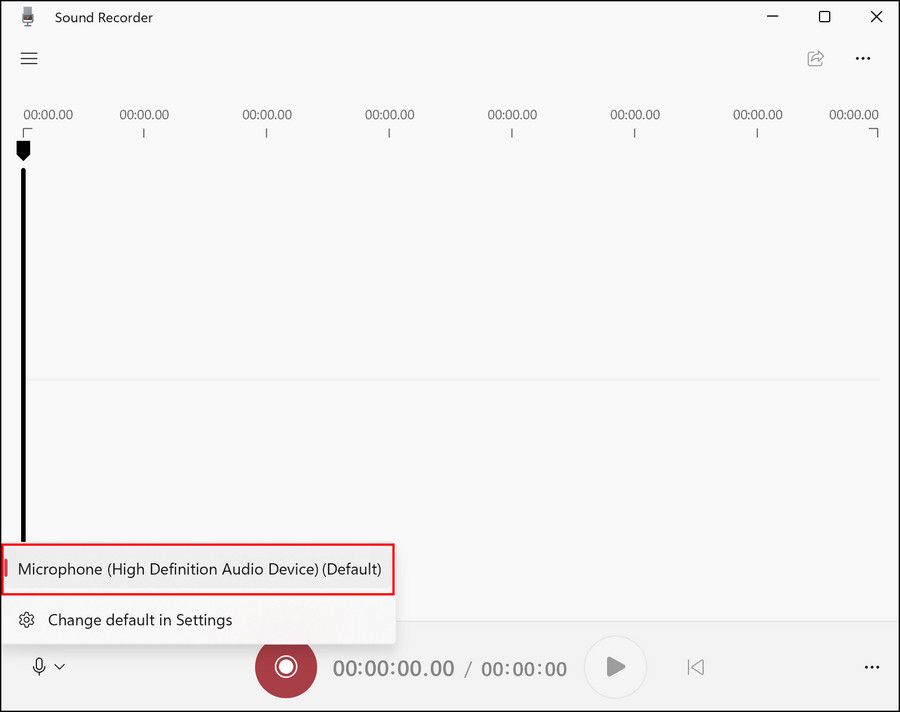Choose Change default in Settings

(x=139, y=620)
